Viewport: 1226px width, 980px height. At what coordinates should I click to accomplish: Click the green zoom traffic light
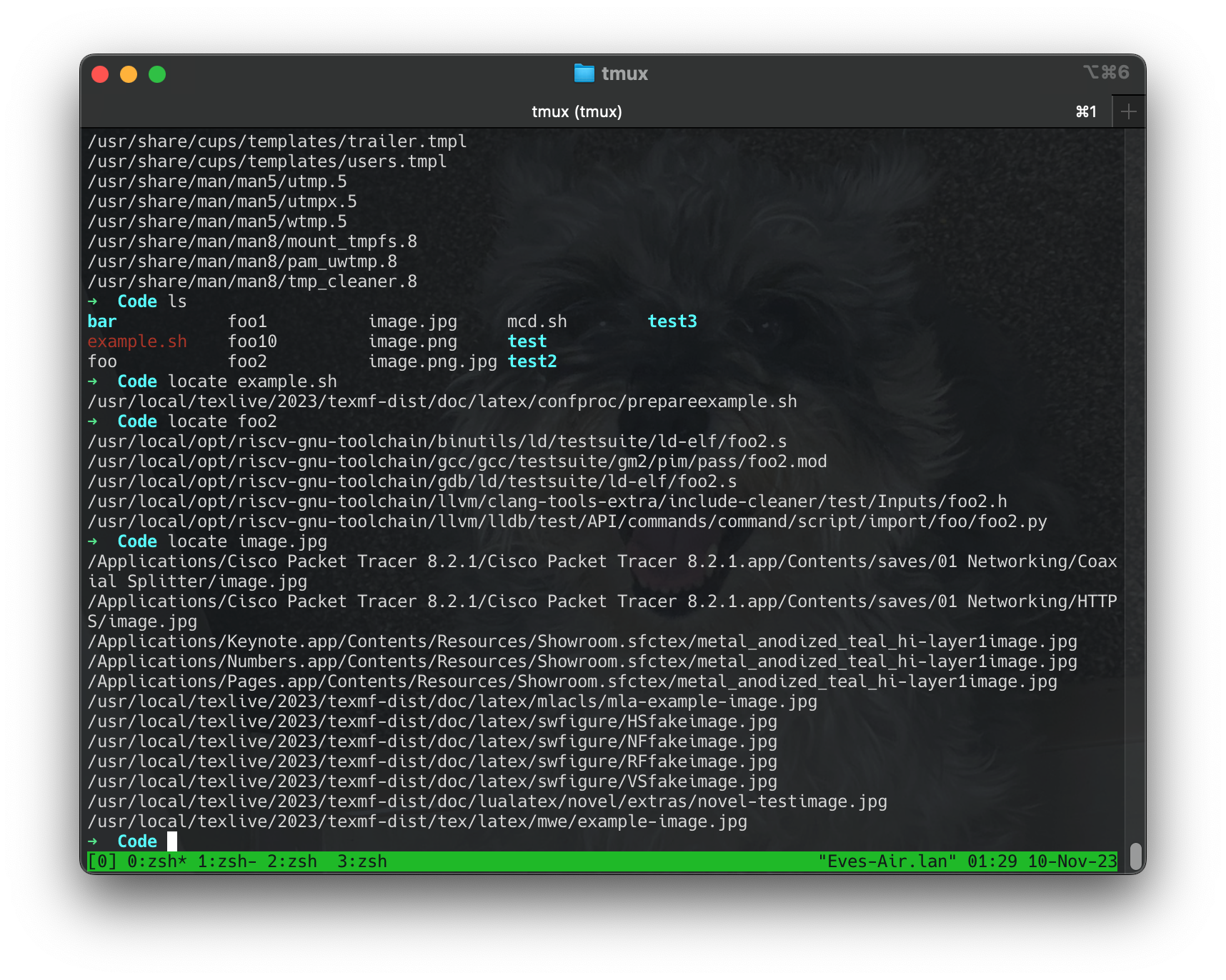157,74
